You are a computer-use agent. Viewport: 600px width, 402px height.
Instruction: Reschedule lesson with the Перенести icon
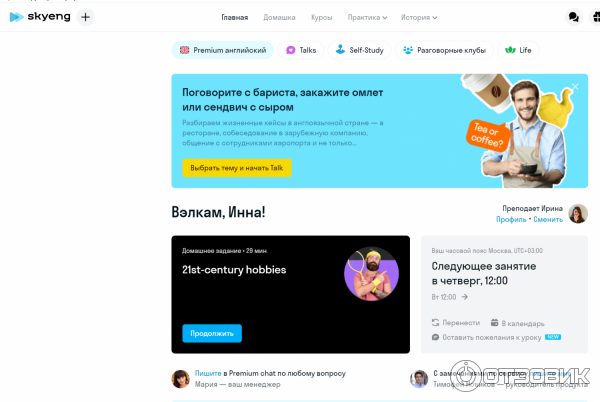pyautogui.click(x=435, y=322)
